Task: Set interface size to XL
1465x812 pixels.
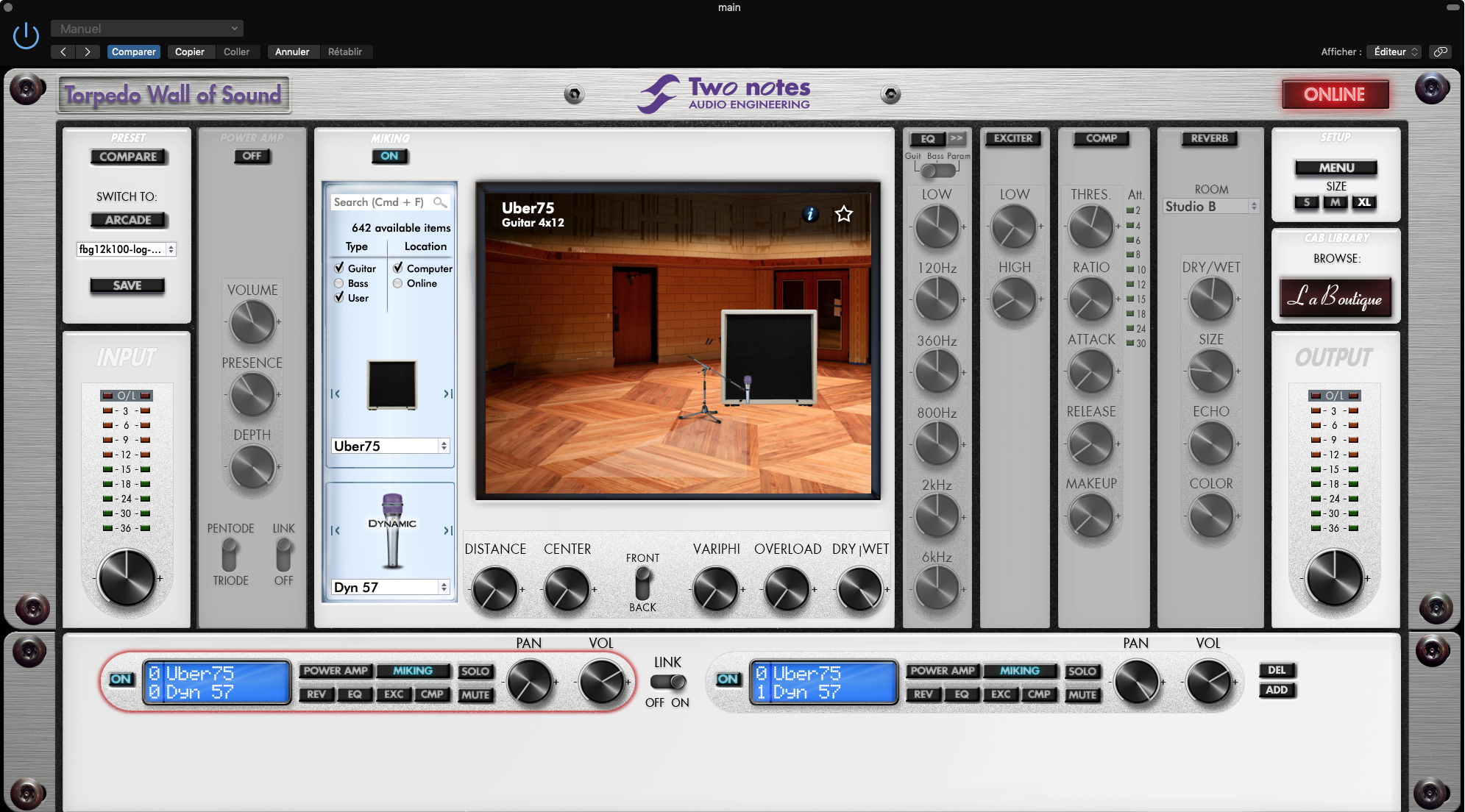Action: click(1364, 202)
